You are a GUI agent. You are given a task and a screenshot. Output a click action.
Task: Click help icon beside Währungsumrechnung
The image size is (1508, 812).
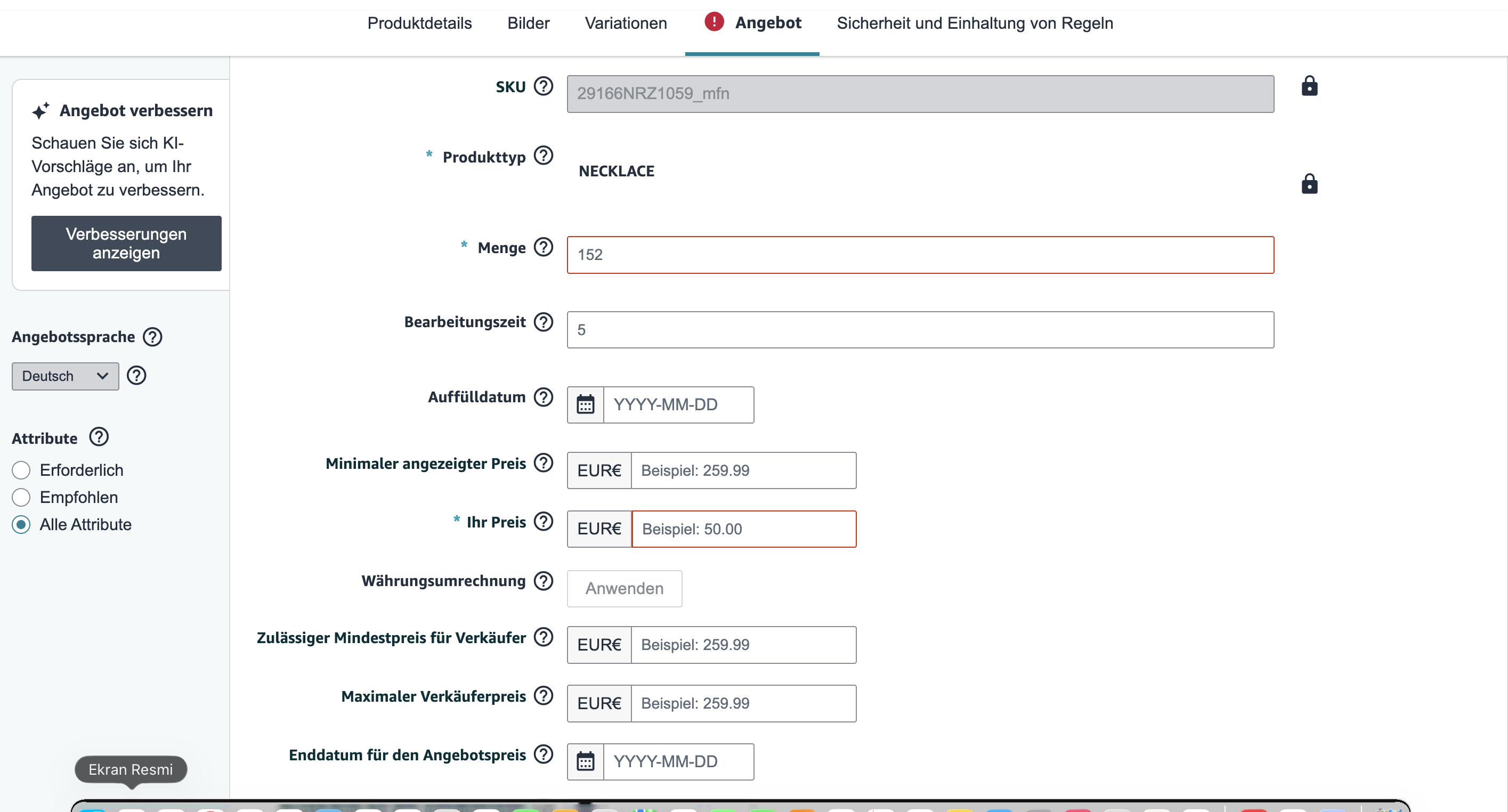click(x=544, y=580)
